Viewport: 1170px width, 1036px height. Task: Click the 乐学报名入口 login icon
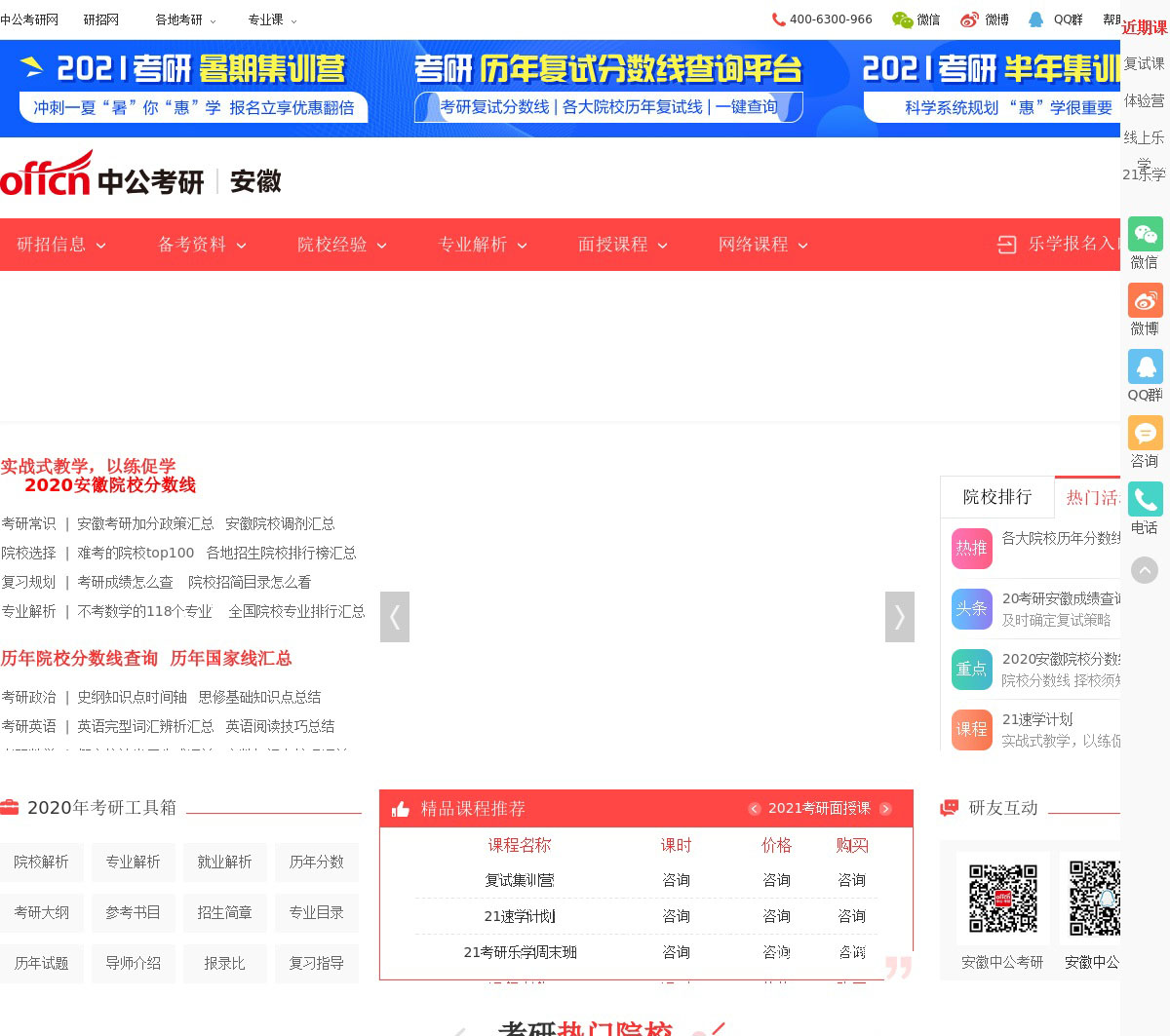(1007, 245)
